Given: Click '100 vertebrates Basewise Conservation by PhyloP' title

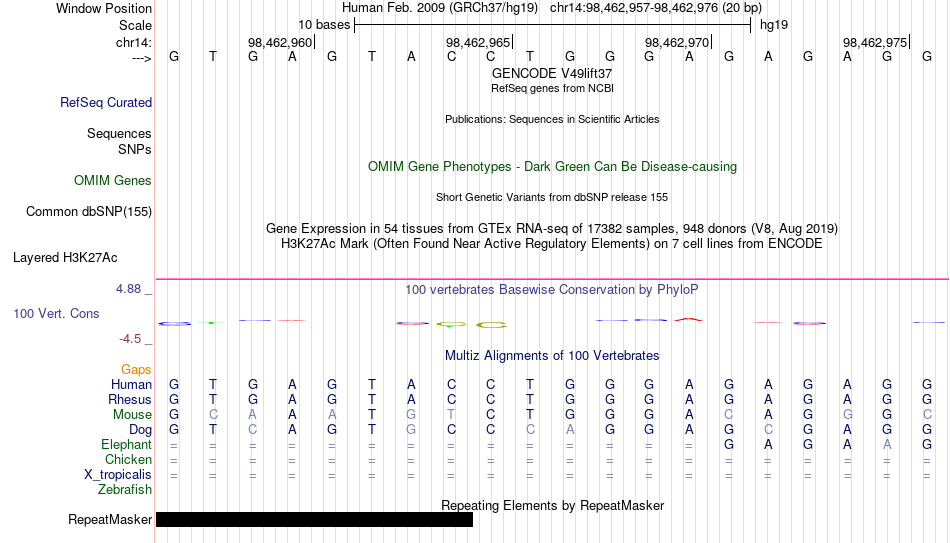Looking at the screenshot, I should 552,290.
